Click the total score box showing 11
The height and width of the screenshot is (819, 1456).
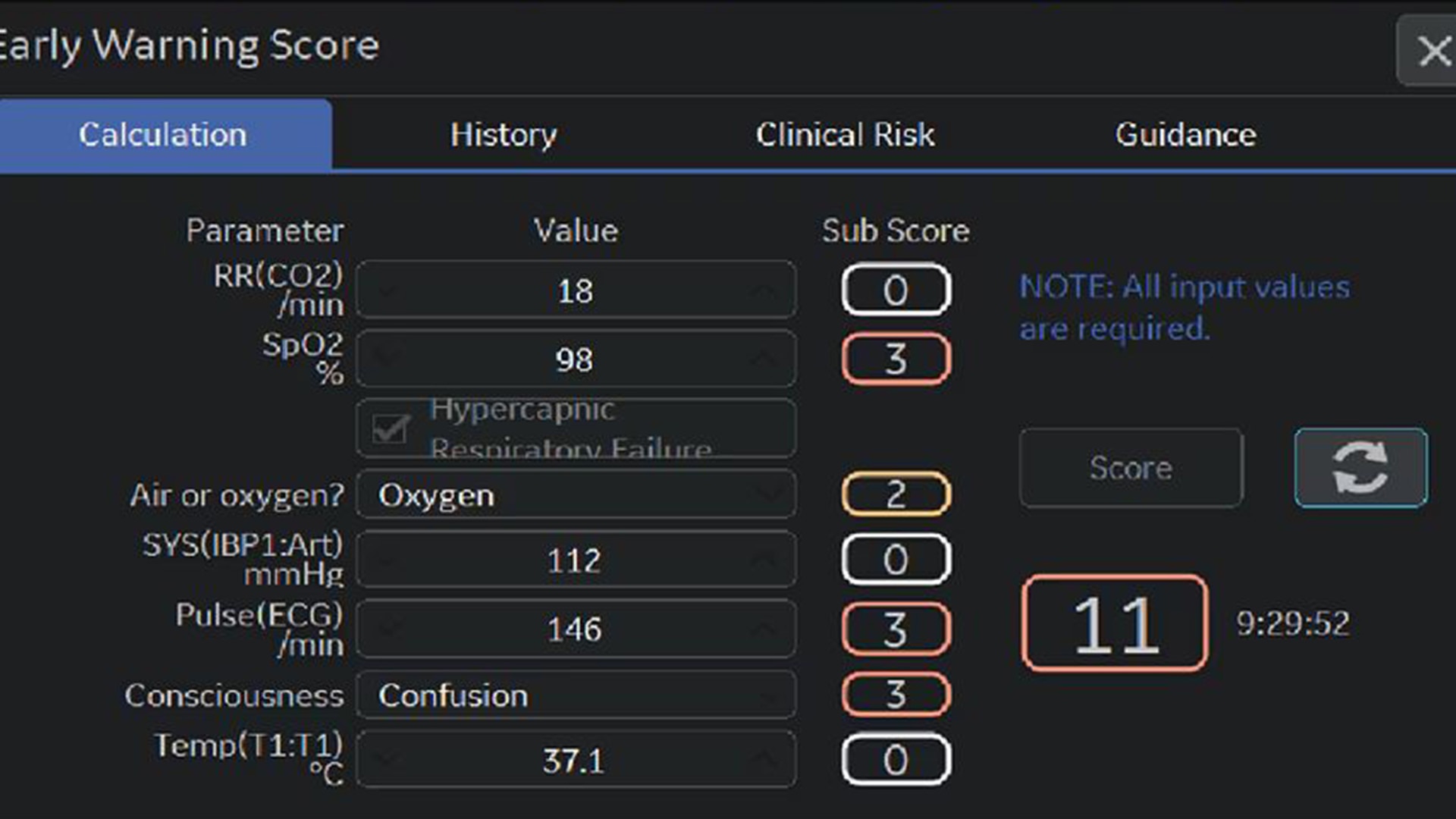(1115, 624)
